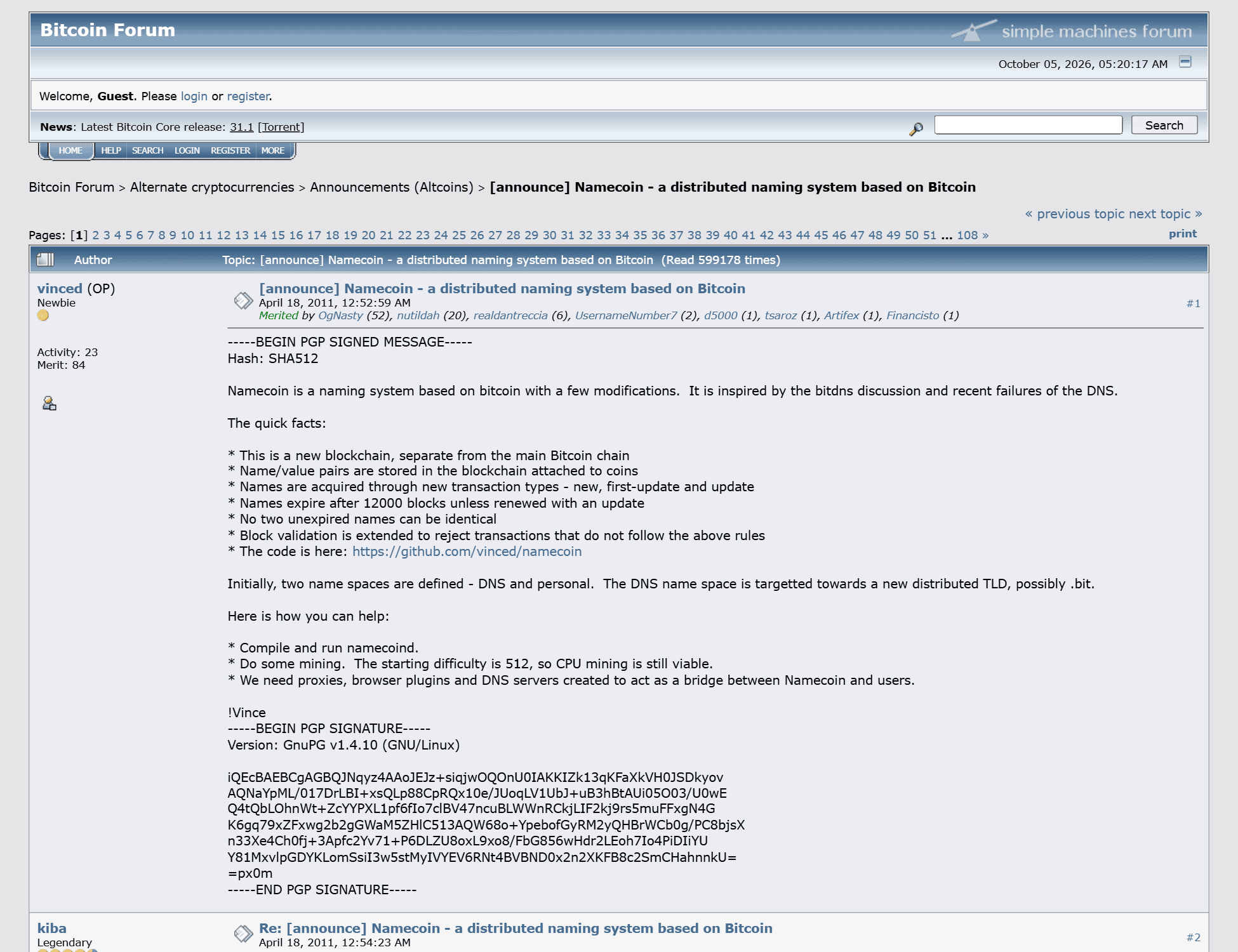Open kiba's user profile link
This screenshot has height=952, width=1238.
click(x=51, y=929)
